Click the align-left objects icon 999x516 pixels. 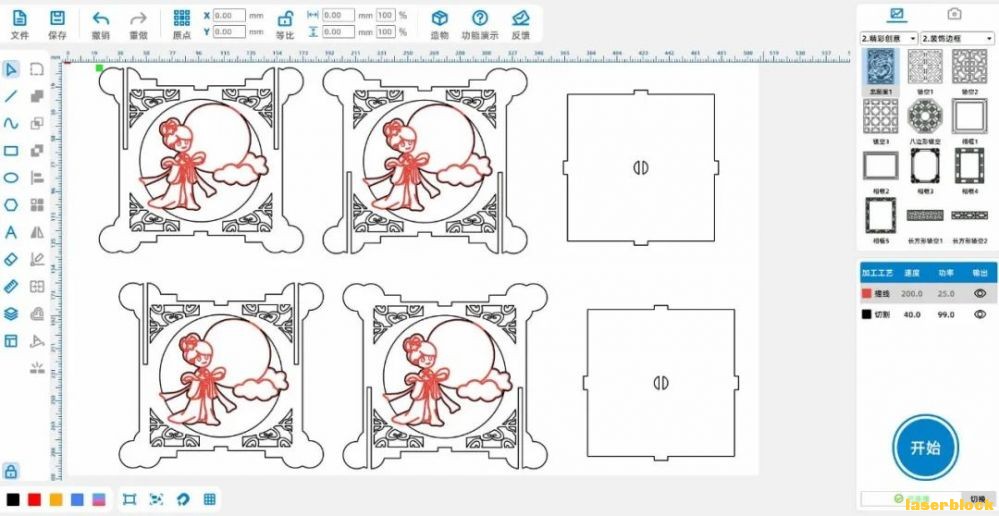(37, 178)
